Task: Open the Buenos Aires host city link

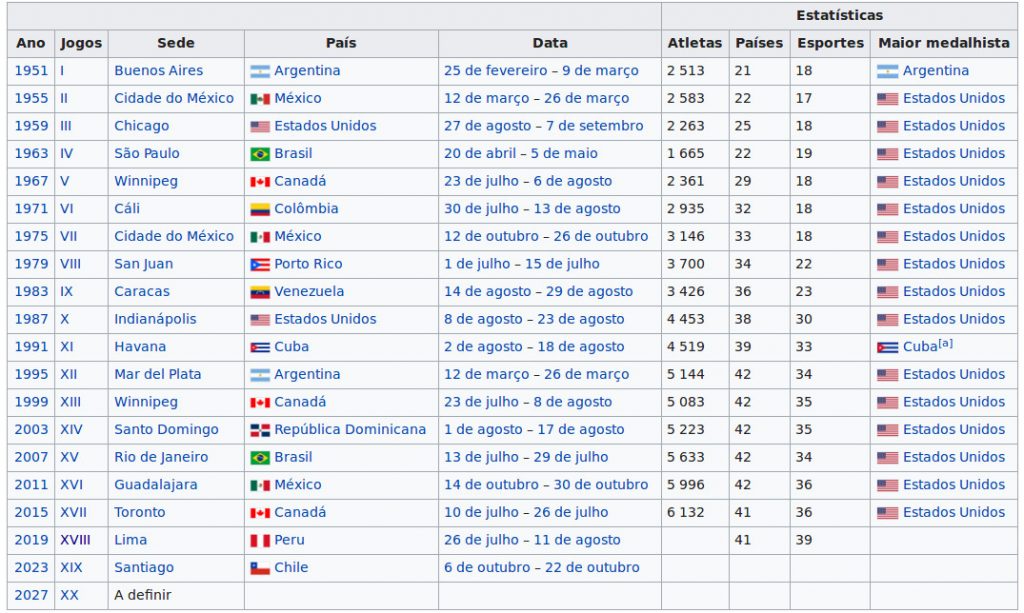Action: point(158,71)
